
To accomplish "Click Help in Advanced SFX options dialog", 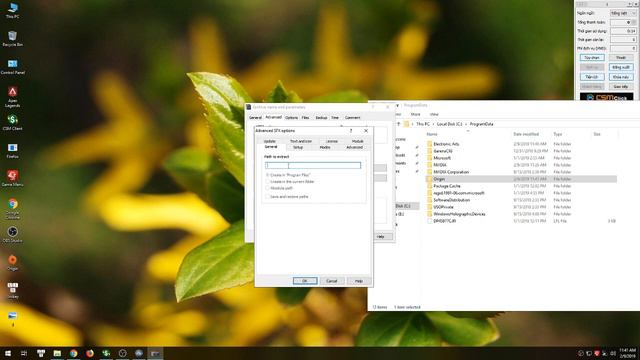I will (359, 281).
